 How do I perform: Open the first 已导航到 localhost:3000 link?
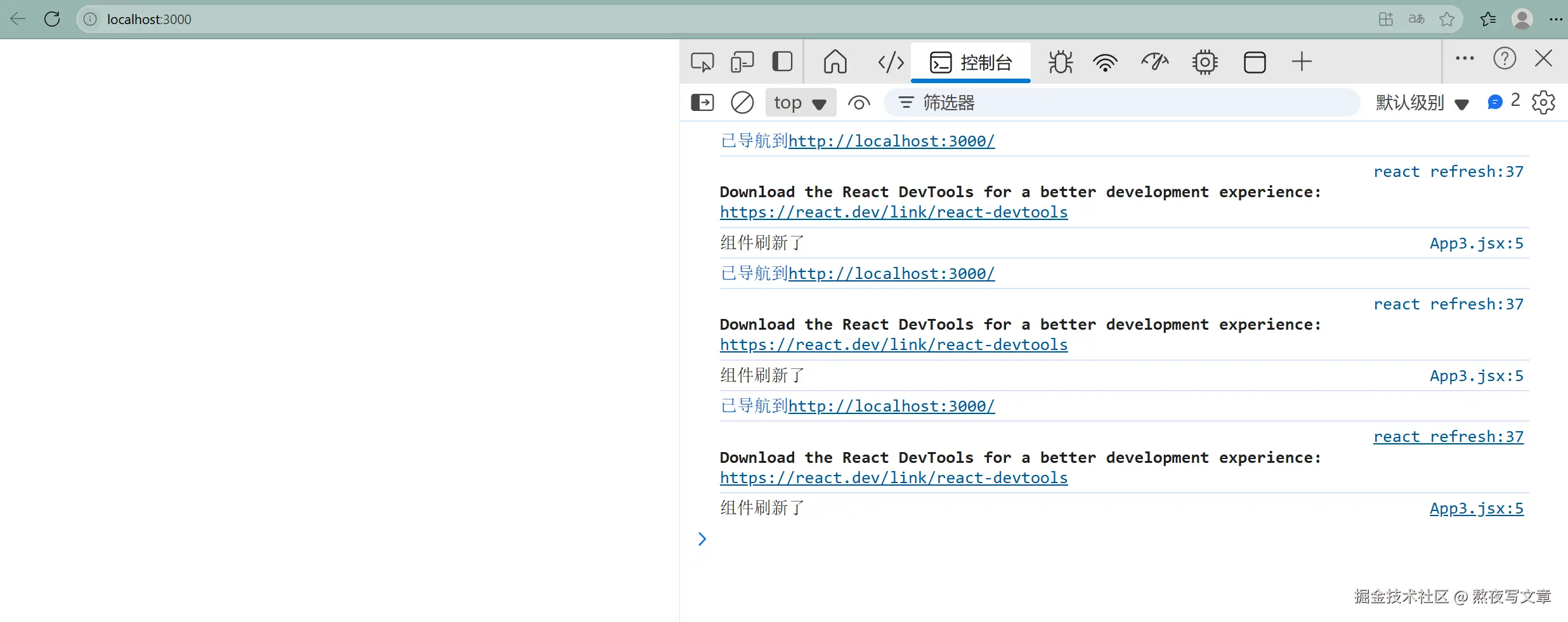tap(891, 141)
